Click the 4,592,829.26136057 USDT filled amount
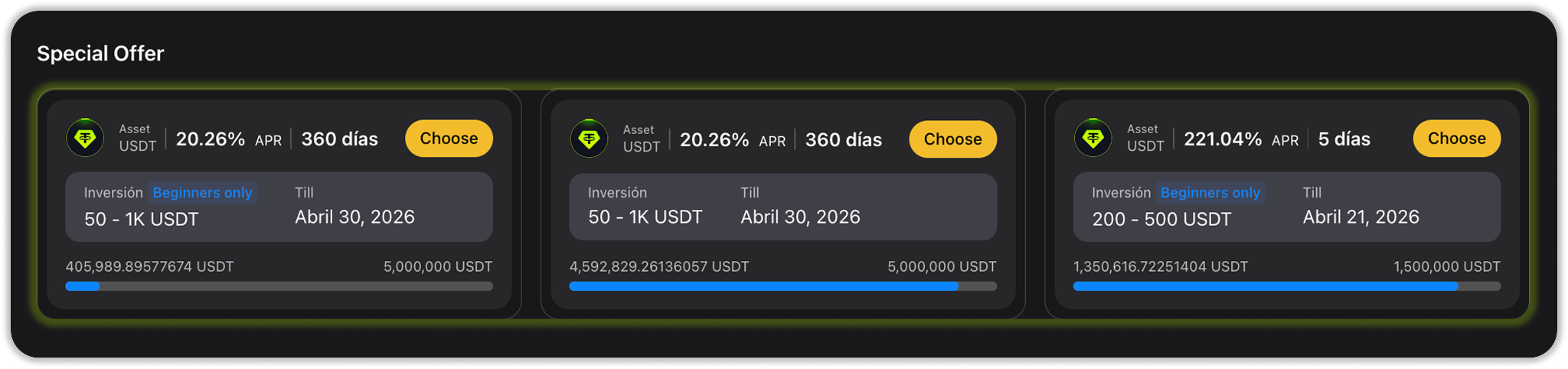Screen dimensions: 1568x369 click(x=658, y=267)
